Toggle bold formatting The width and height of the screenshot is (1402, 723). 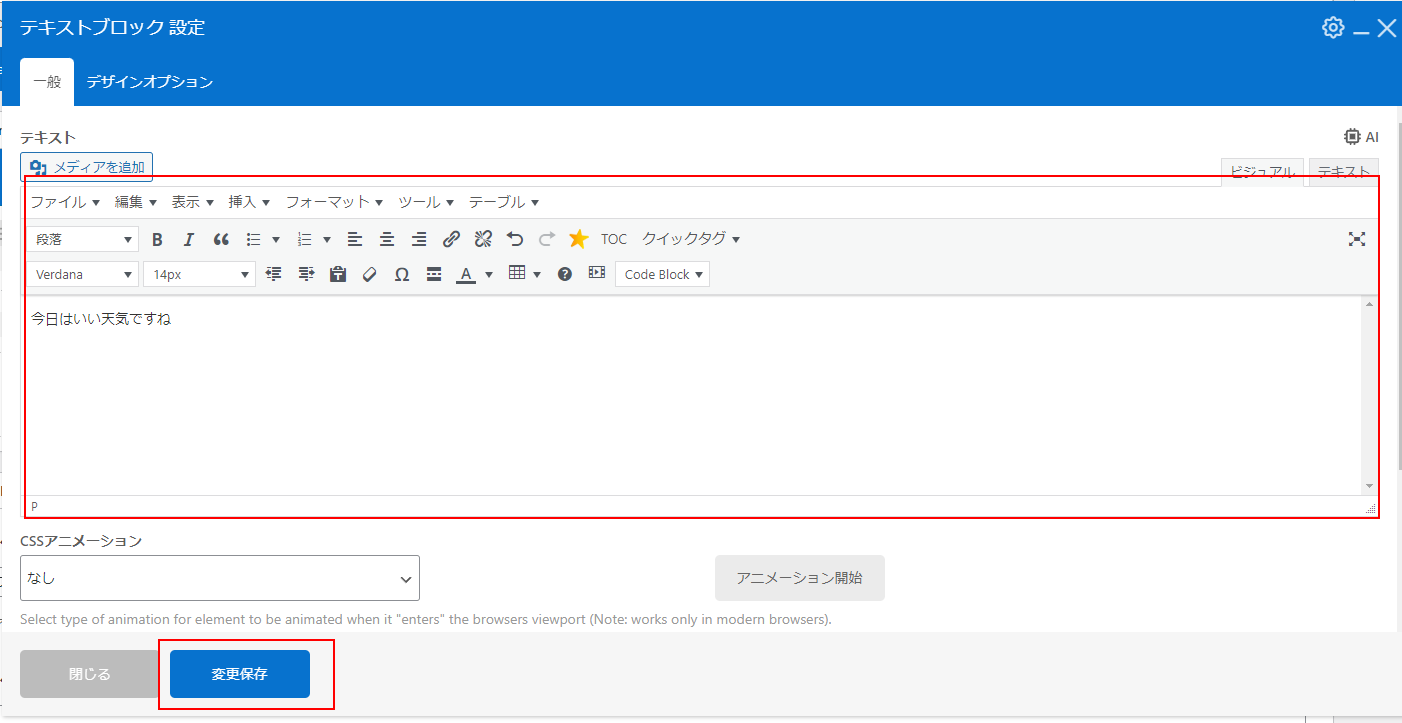click(157, 239)
